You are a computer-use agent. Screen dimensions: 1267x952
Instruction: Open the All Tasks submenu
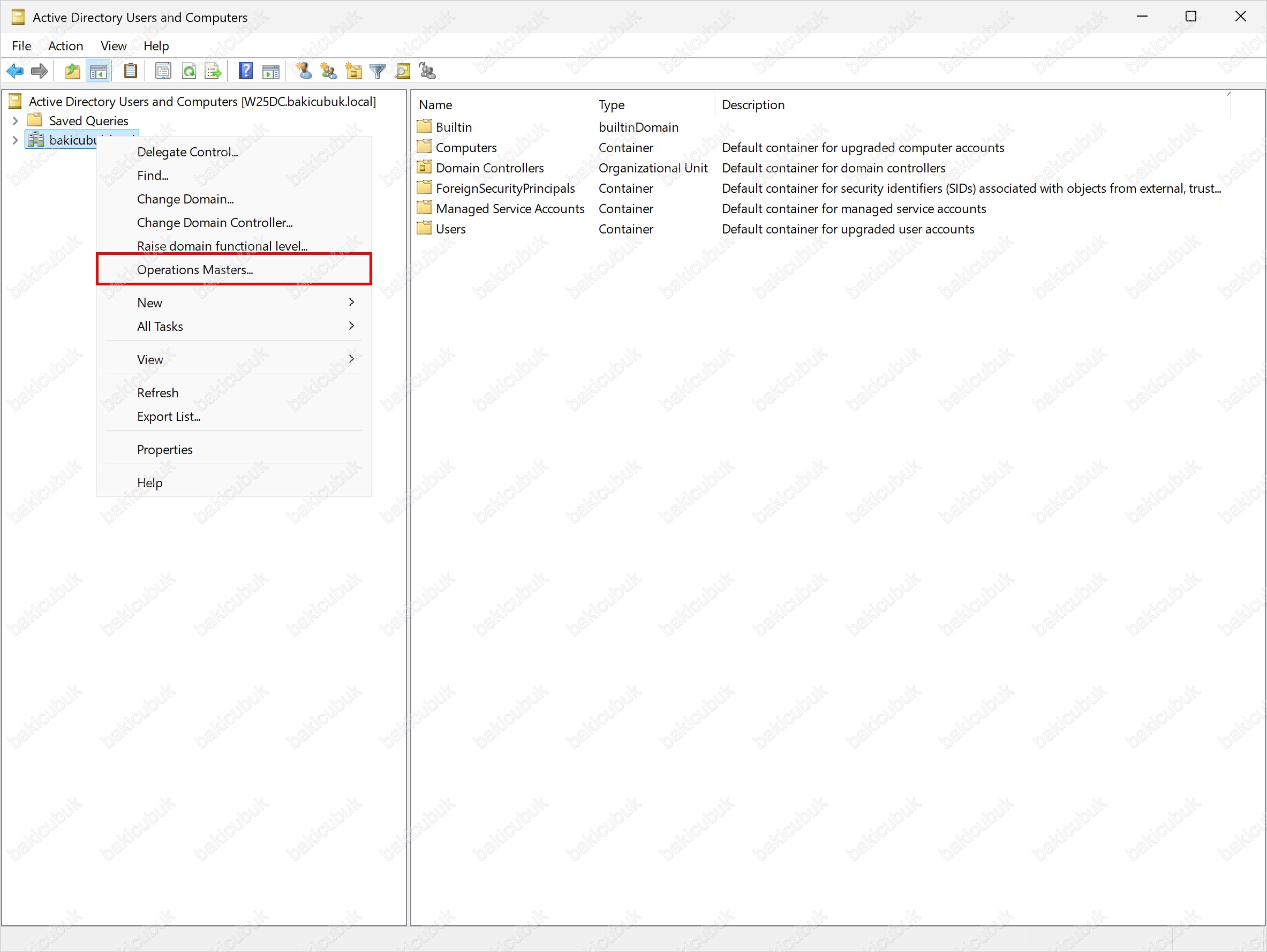[233, 326]
